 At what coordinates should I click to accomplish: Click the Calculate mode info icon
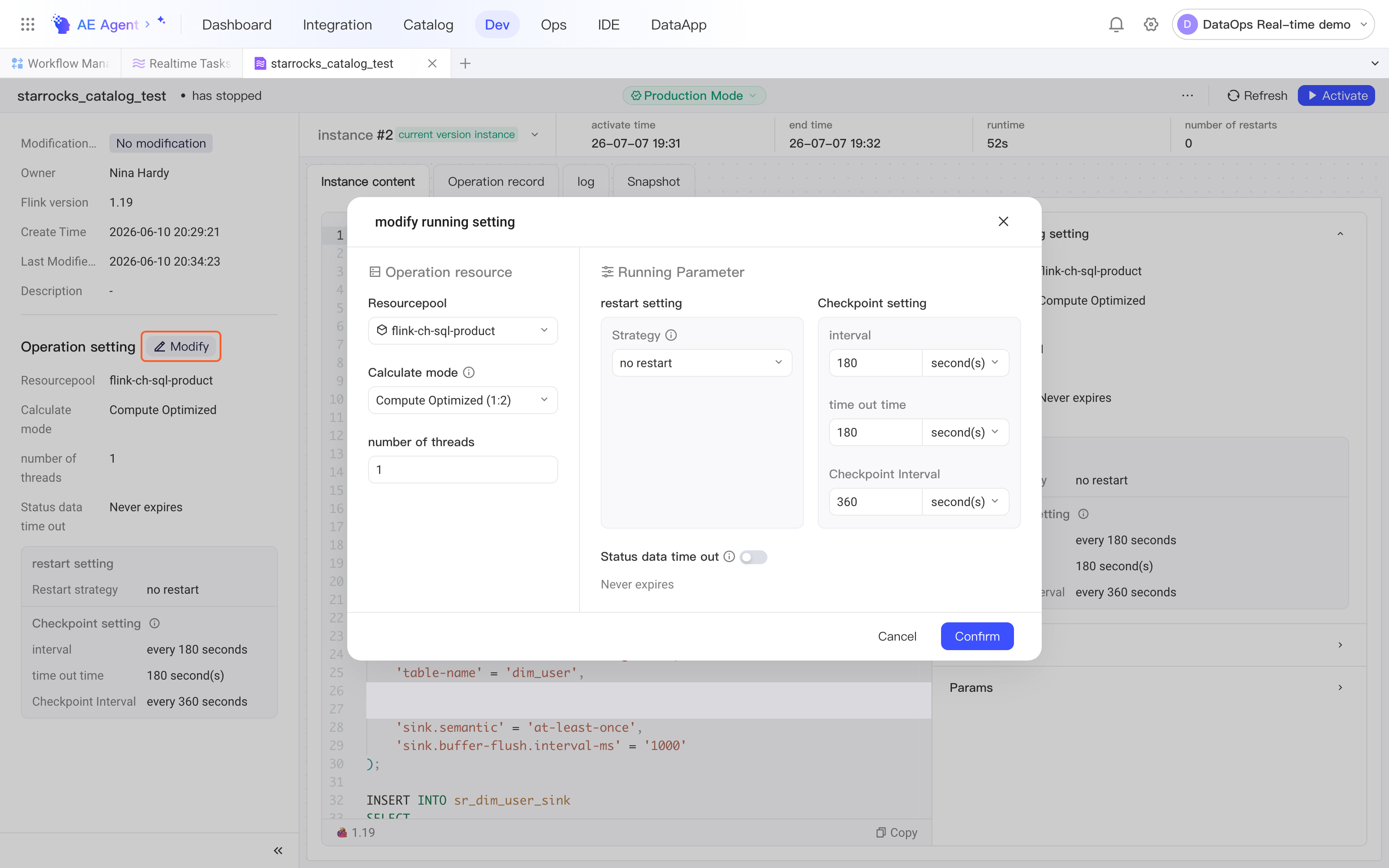pyautogui.click(x=469, y=372)
